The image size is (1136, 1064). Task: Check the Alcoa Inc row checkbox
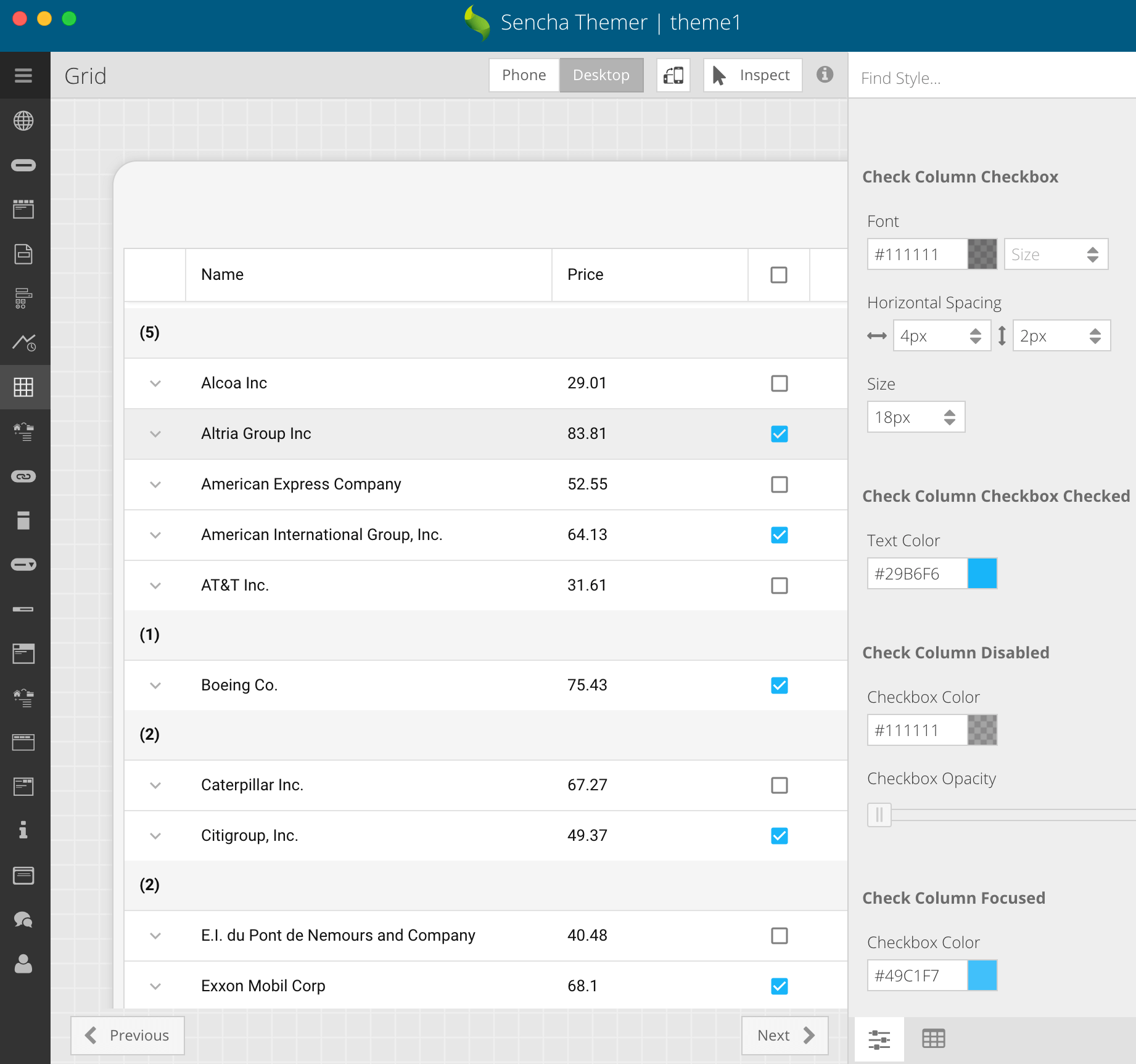click(780, 383)
